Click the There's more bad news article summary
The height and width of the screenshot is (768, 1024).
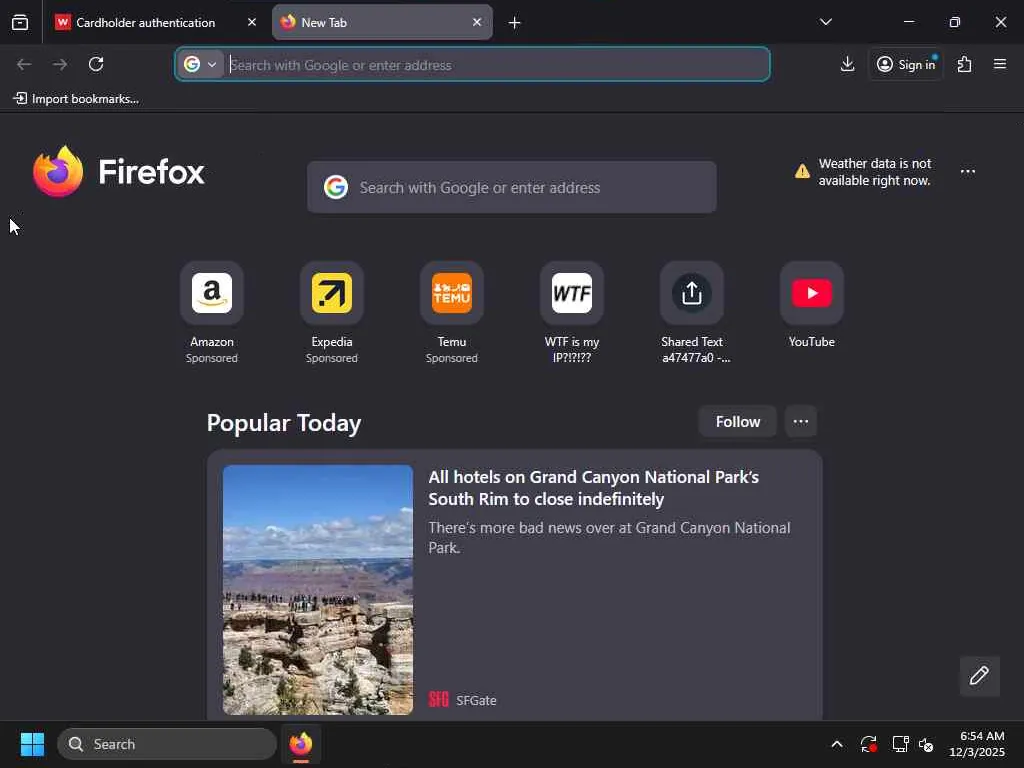pyautogui.click(x=609, y=537)
